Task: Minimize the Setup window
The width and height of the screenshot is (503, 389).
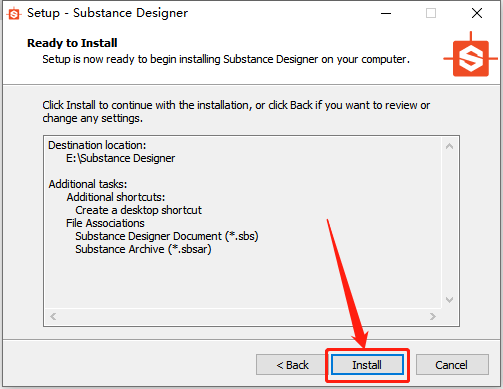Action: (386, 13)
